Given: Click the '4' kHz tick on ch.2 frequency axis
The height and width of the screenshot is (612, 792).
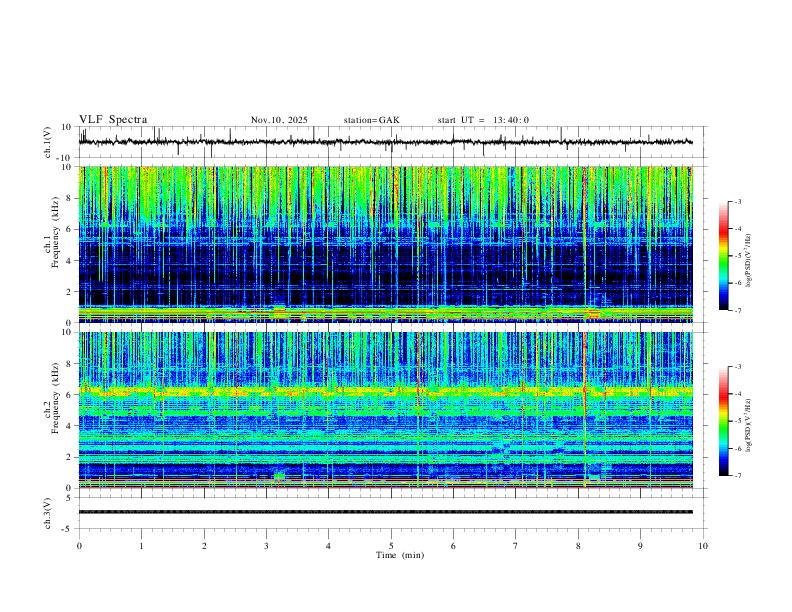Looking at the screenshot, I should click(70, 426).
